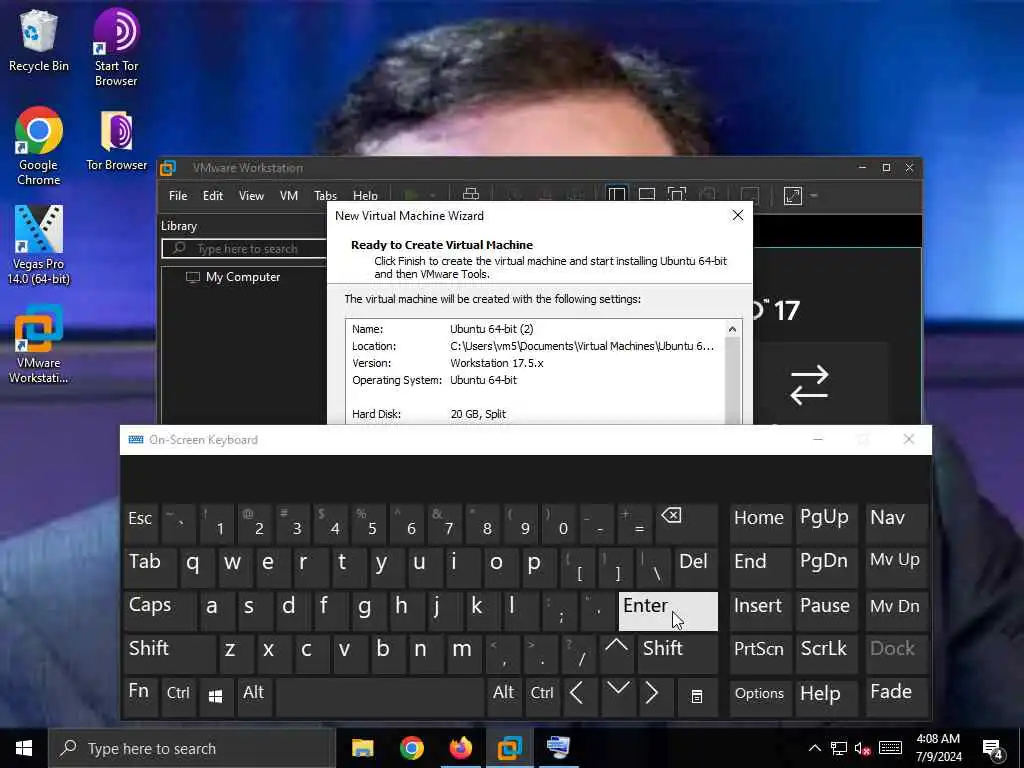Click the spacebar on On-Screen Keyboard
The image size is (1024, 768).
pyautogui.click(x=380, y=697)
